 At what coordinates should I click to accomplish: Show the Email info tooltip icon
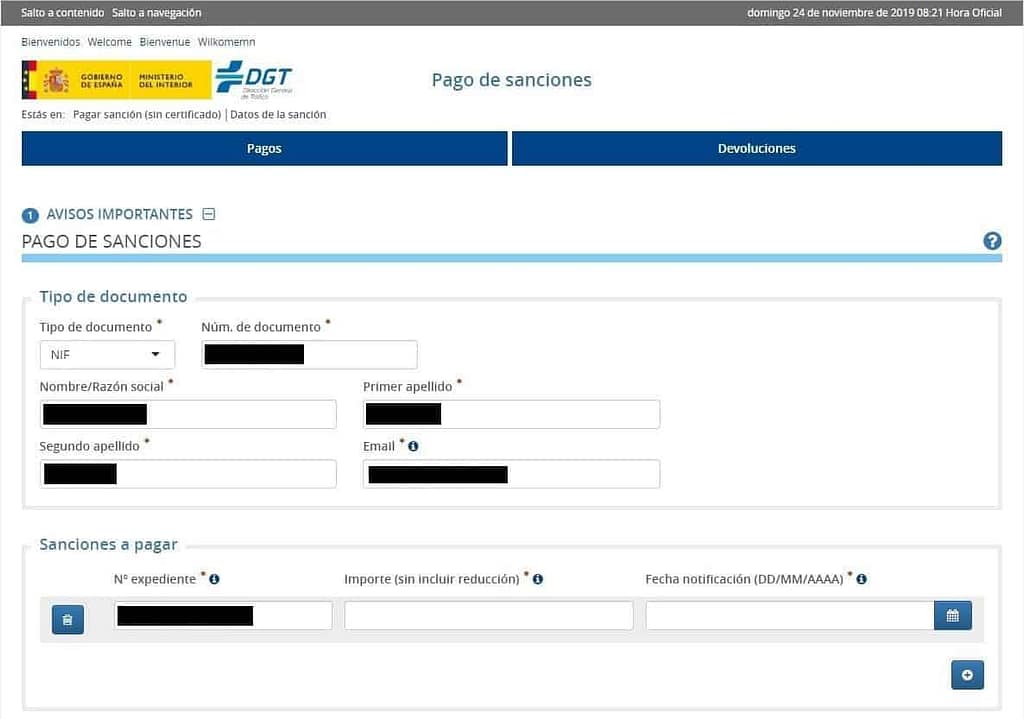coord(413,446)
